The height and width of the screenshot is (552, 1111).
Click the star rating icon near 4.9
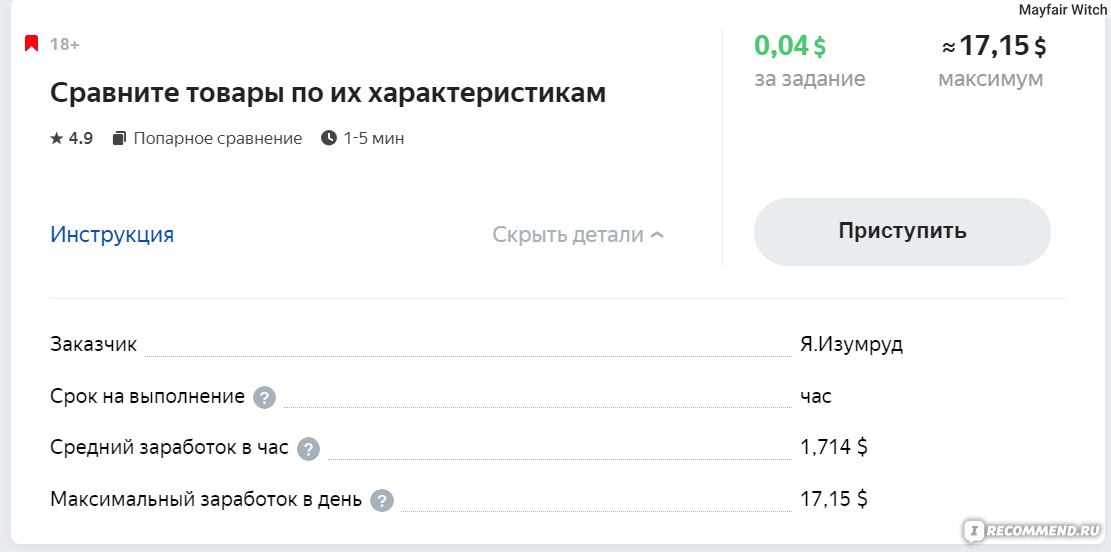(x=57, y=138)
